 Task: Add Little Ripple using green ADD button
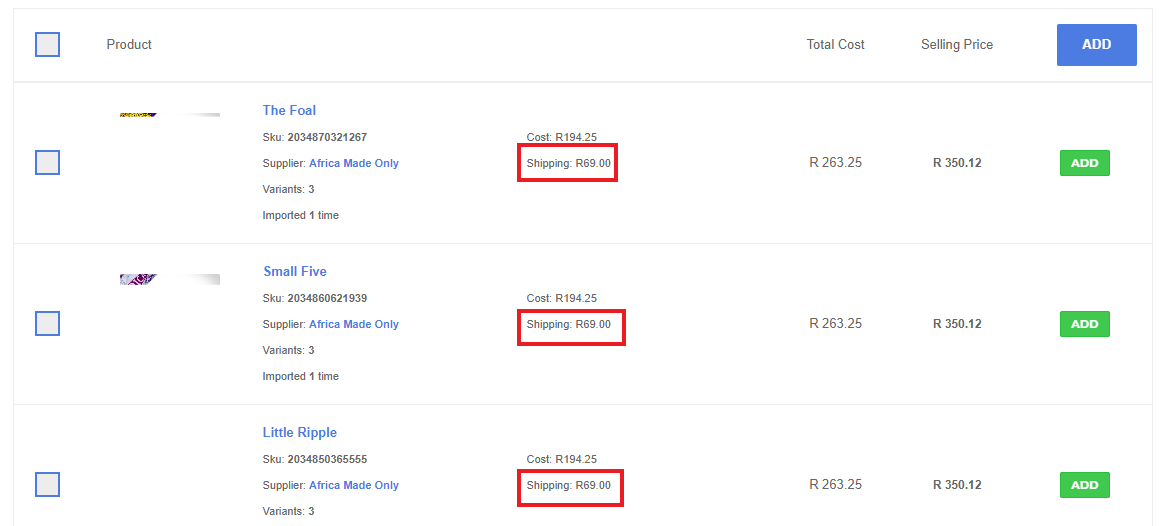[1084, 485]
